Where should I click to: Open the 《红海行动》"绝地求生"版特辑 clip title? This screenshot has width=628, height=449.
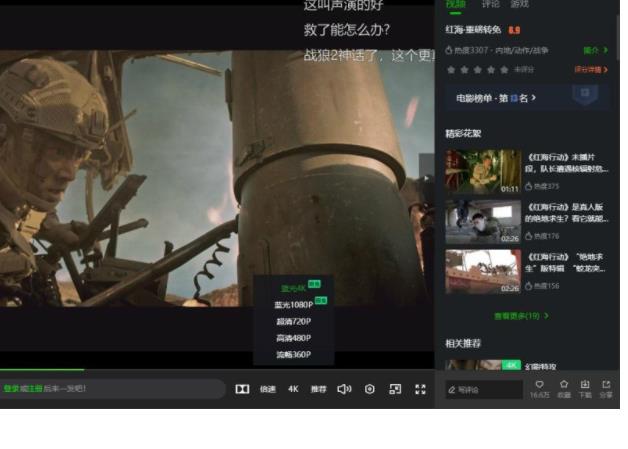(x=566, y=262)
